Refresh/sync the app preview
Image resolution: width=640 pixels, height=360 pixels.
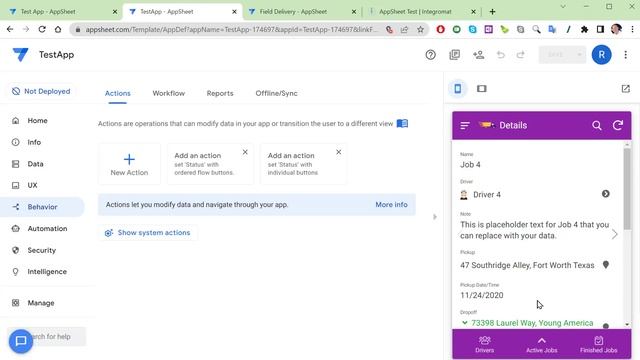point(618,125)
